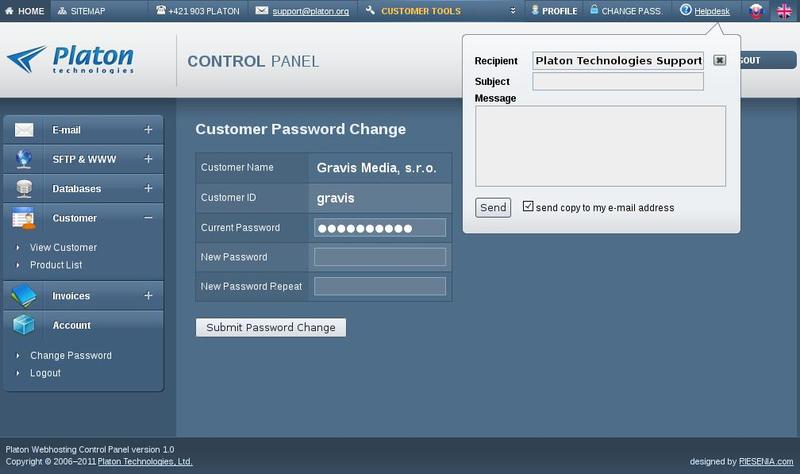Screen dimensions: 800x474
Task: Send the helpdesk message
Action: click(x=493, y=208)
